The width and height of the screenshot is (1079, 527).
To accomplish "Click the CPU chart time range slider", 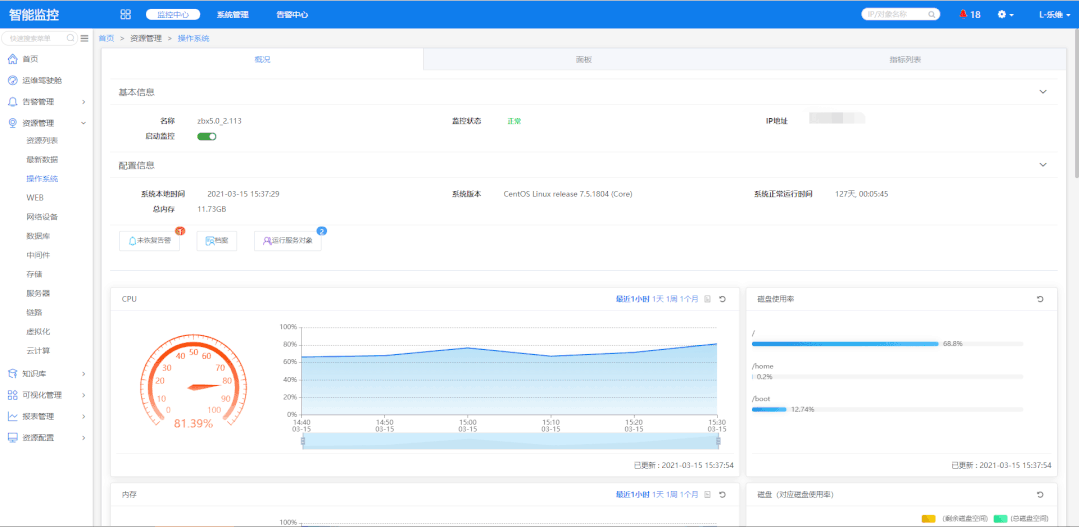I will [x=510, y=441].
